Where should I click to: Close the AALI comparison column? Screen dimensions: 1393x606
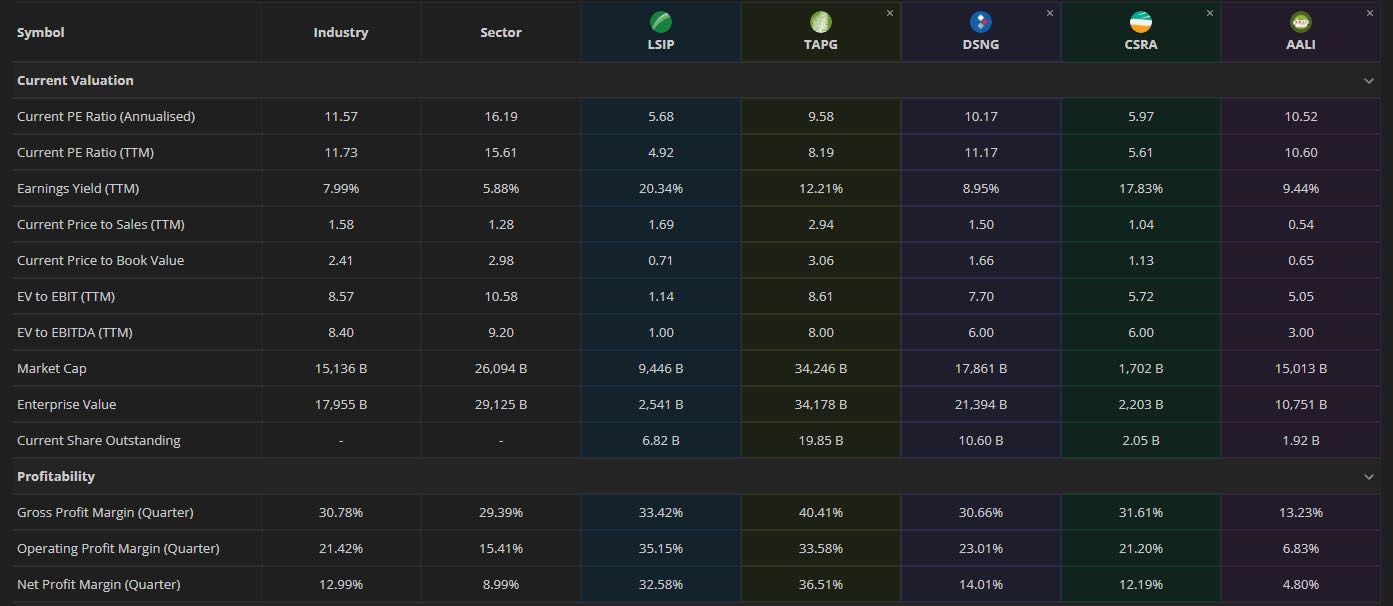click(x=1370, y=13)
